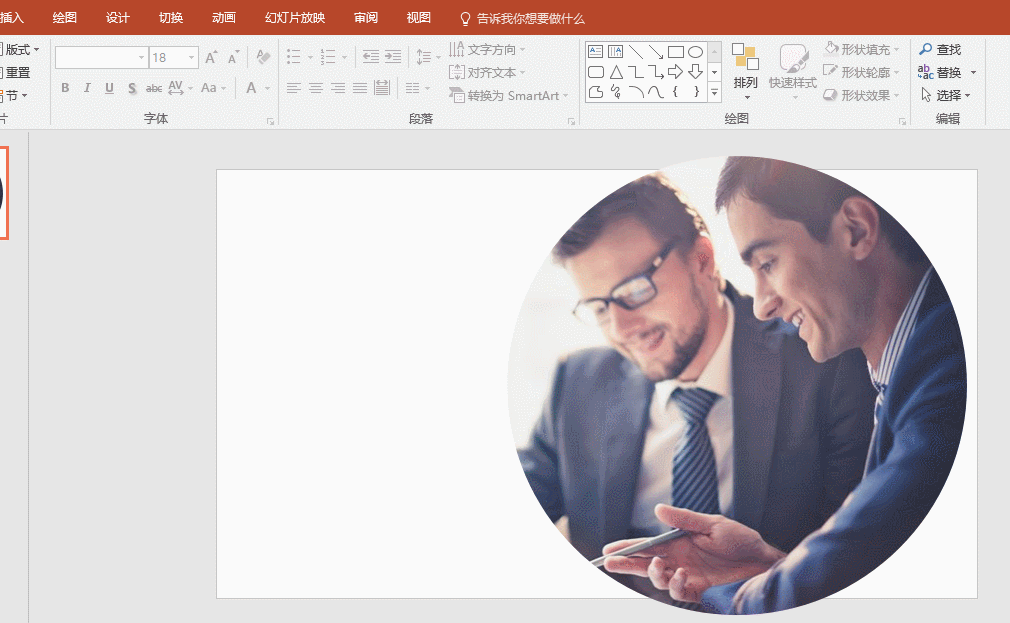Viewport: 1010px width, 623px height.
Task: Align text right
Action: pyautogui.click(x=338, y=88)
